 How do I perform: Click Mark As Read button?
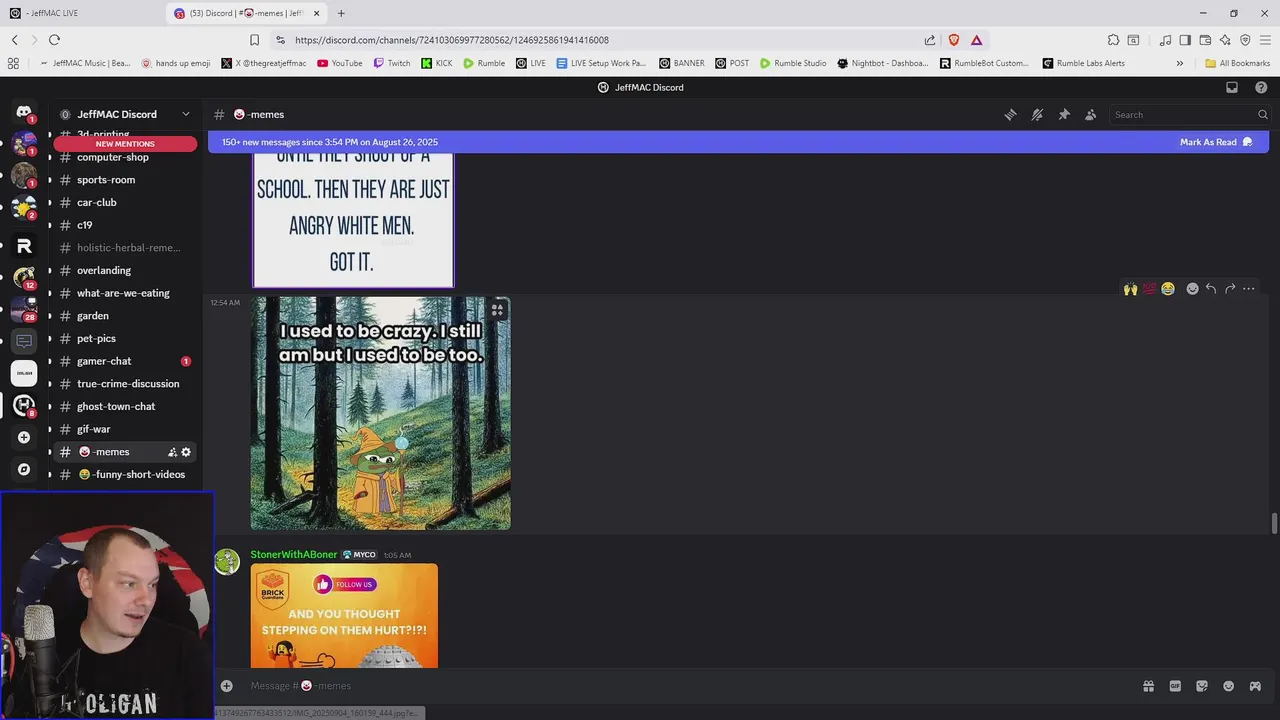(x=1216, y=142)
